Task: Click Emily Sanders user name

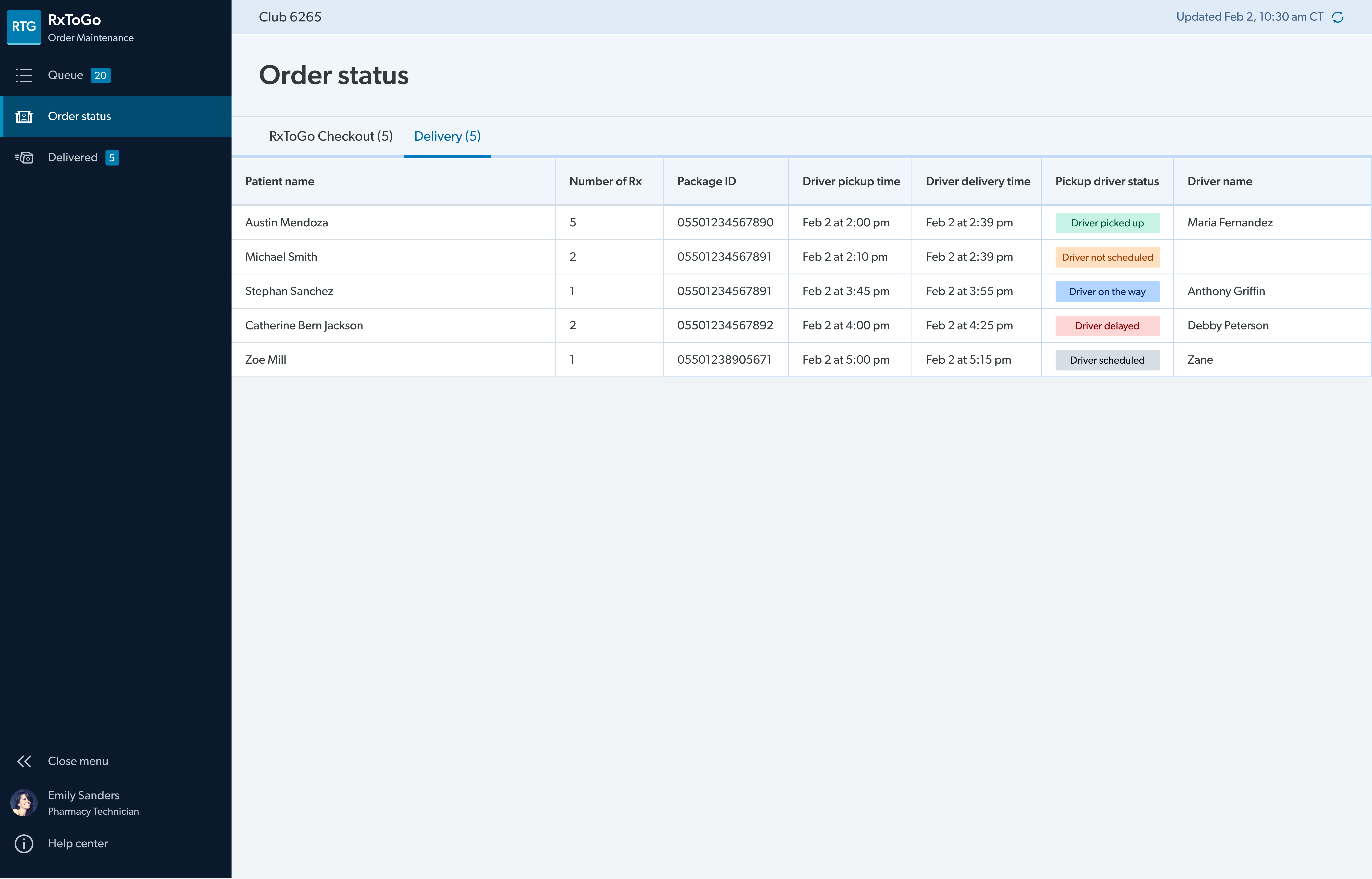Action: tap(84, 795)
